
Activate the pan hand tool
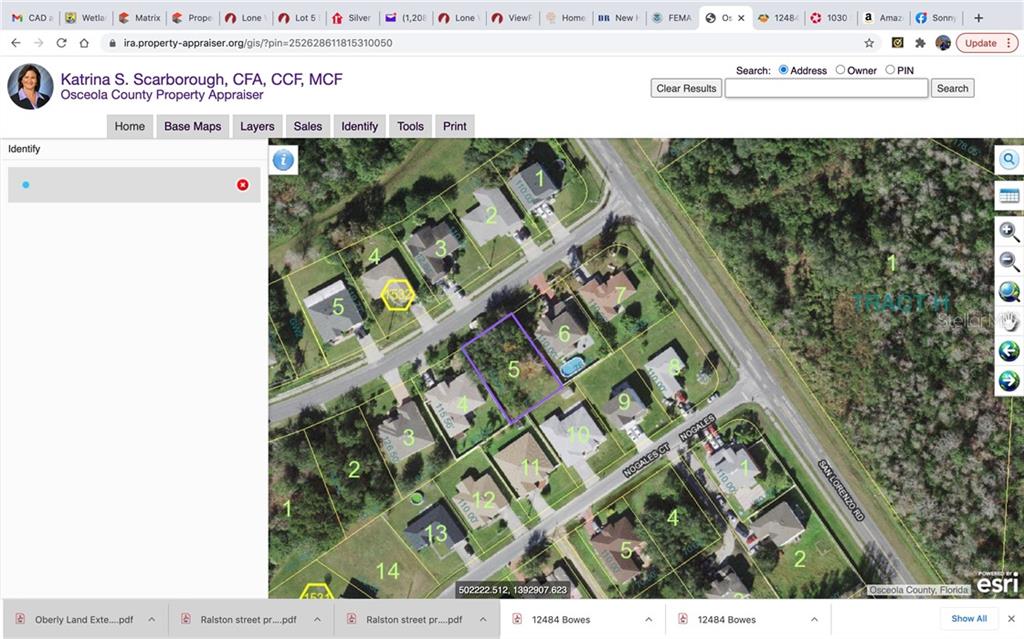coord(1009,321)
